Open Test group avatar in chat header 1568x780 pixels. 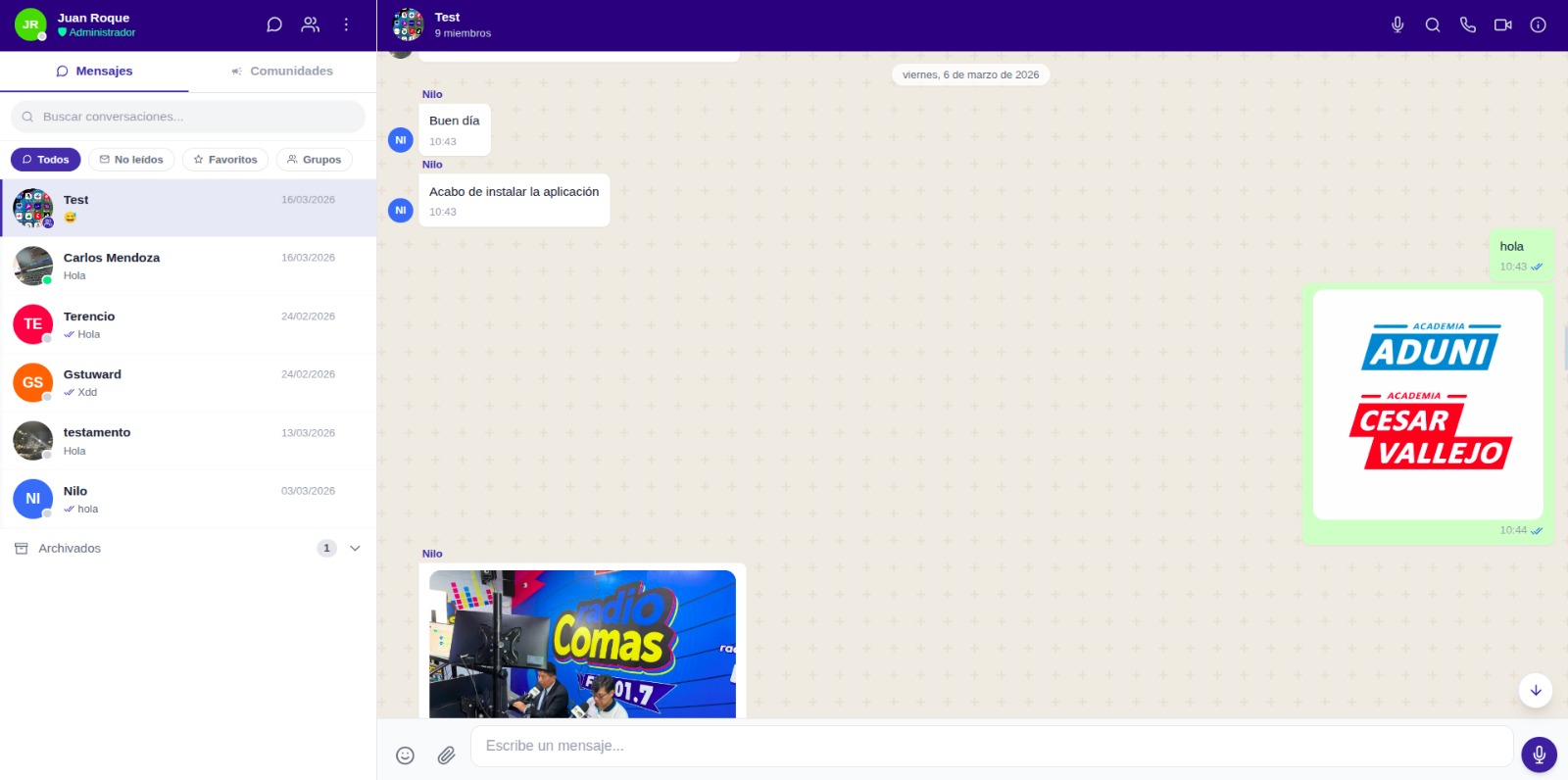tap(408, 24)
